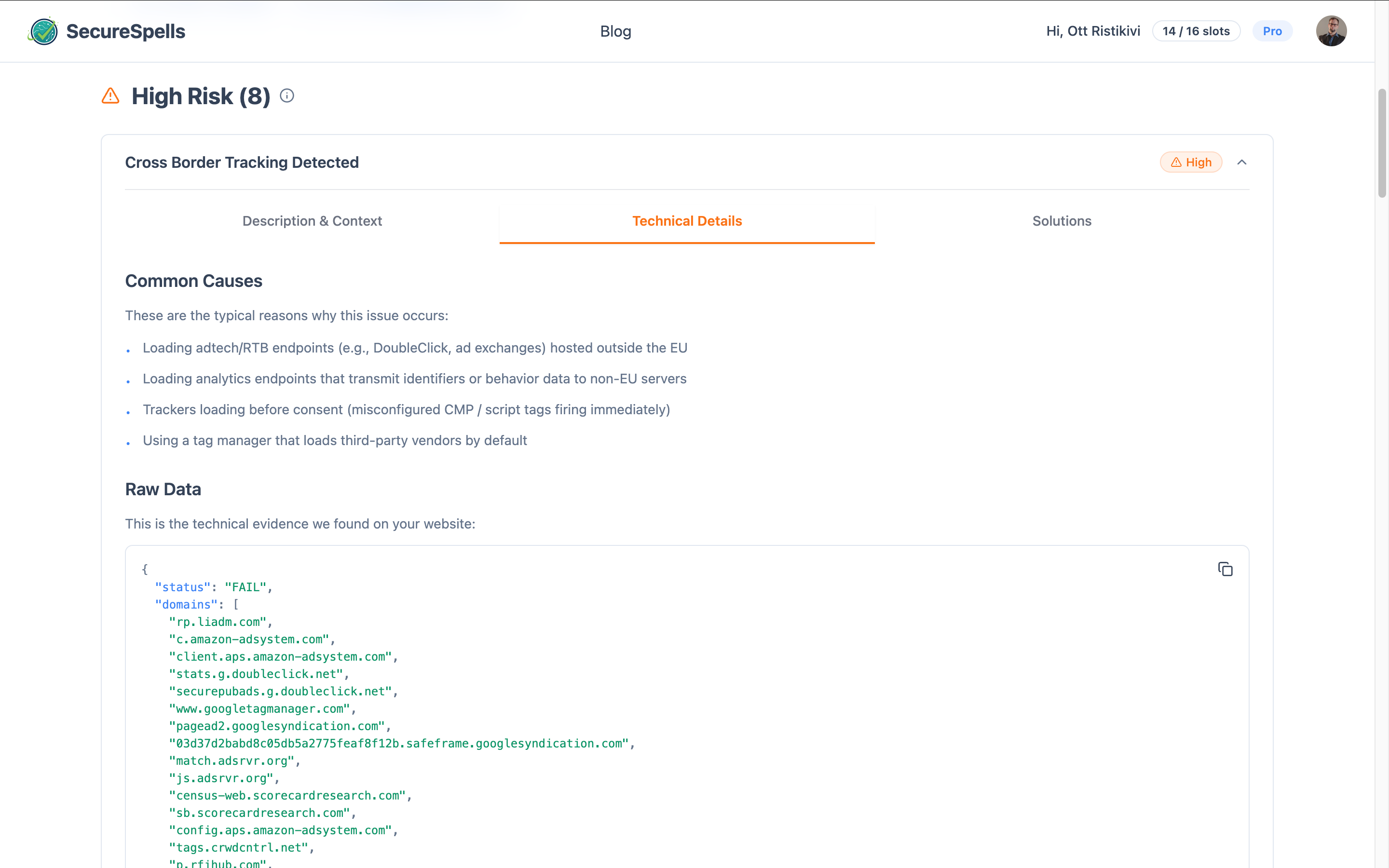Click the Pro plan badge

[x=1272, y=31]
